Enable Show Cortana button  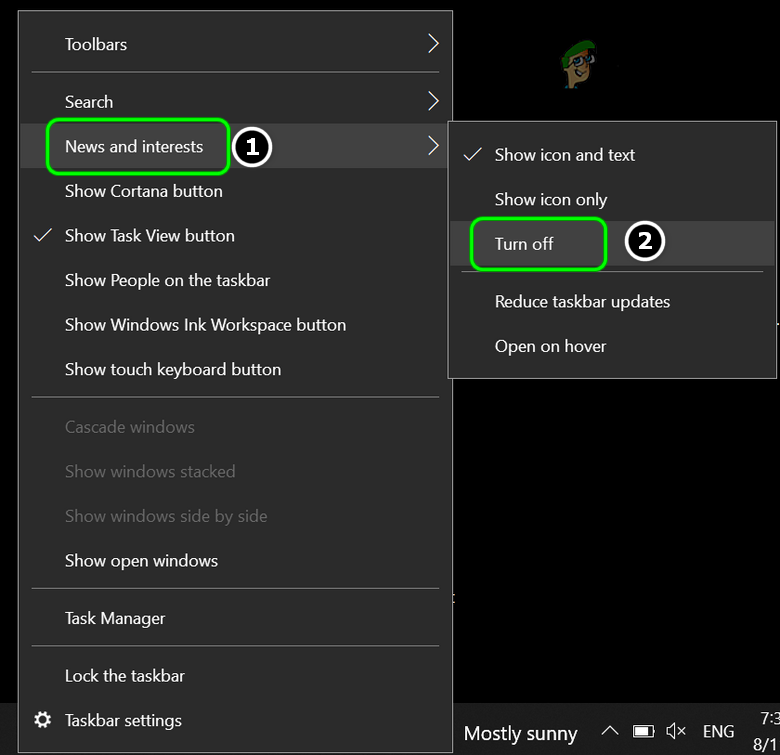coord(144,191)
